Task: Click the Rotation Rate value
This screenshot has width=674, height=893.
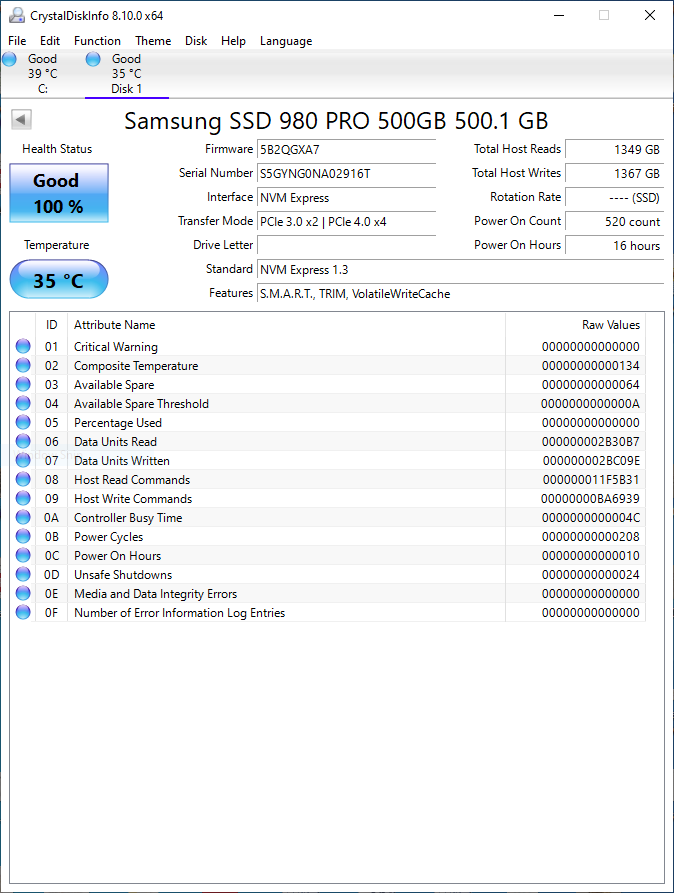Action: click(x=614, y=198)
